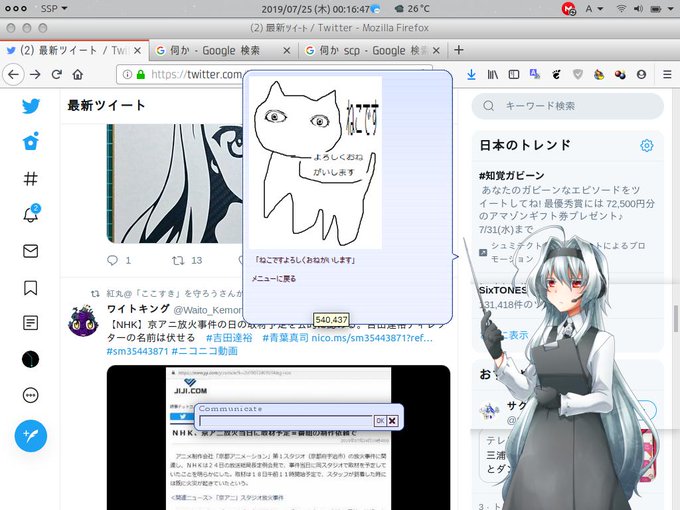Close the 最新ツイート Twitter tab
Image resolution: width=680 pixels, height=510 pixels.
click(x=137, y=51)
